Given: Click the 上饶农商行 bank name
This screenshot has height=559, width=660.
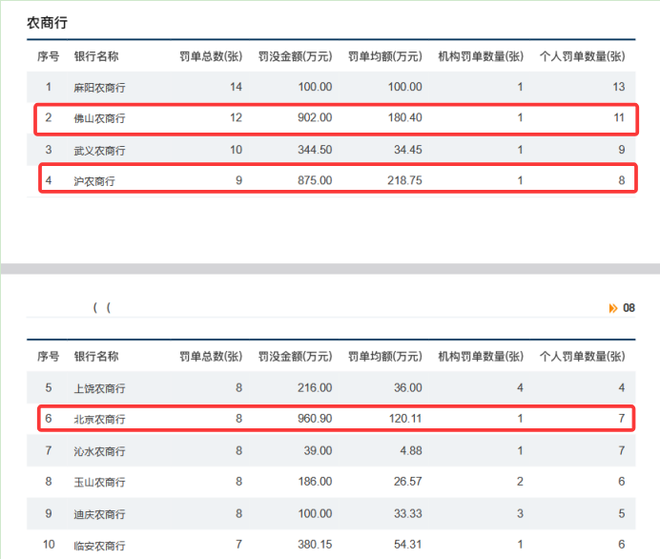Looking at the screenshot, I should click(x=100, y=388).
